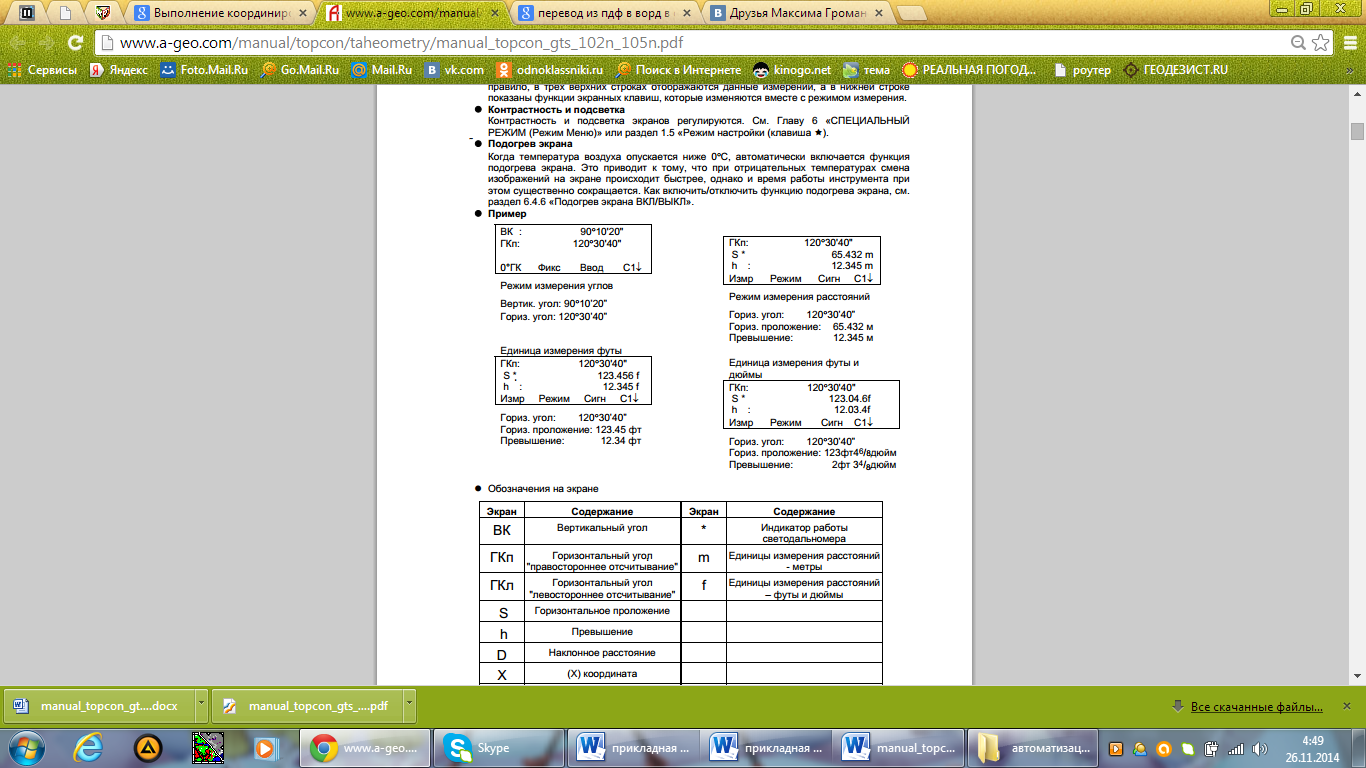
Task: Select the active www.a-geo.com/manual tab
Action: pos(414,13)
